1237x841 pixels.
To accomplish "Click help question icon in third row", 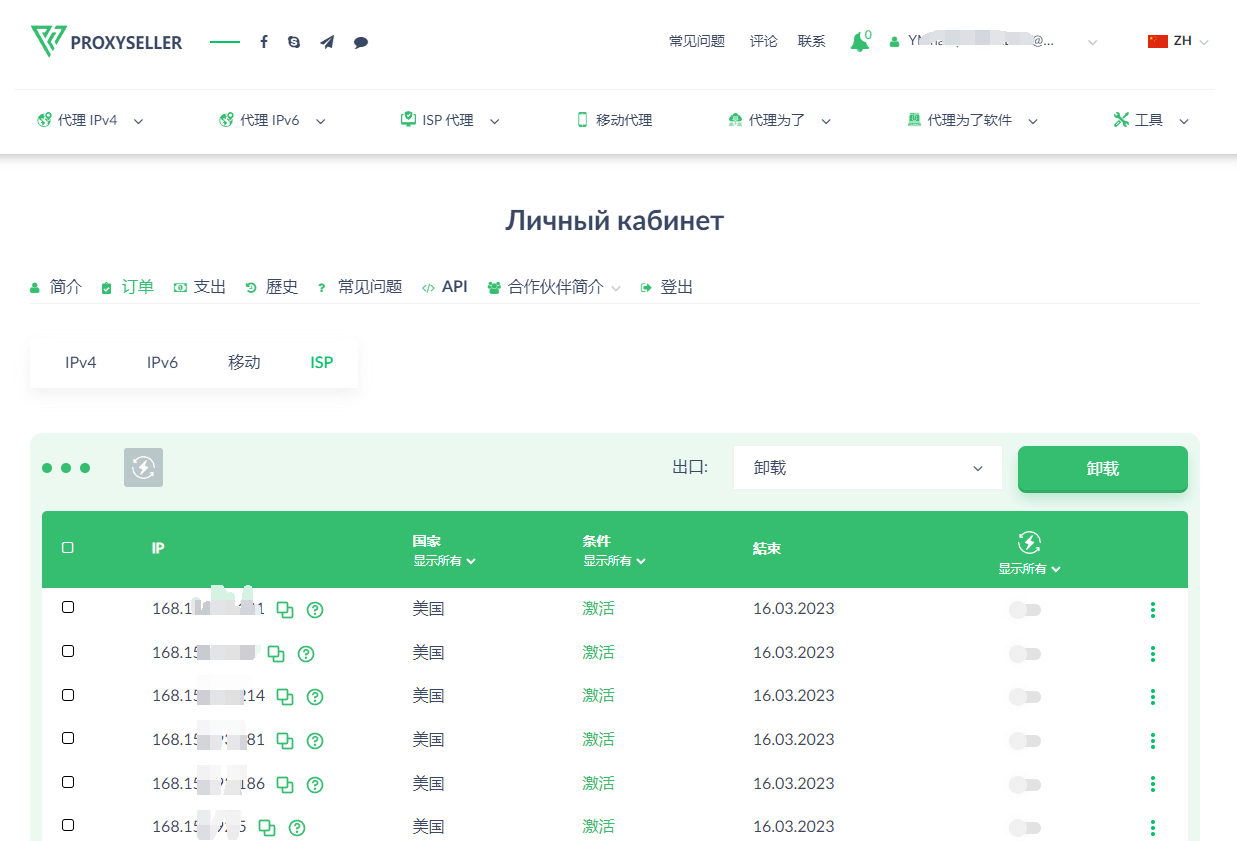I will pyautogui.click(x=315, y=697).
